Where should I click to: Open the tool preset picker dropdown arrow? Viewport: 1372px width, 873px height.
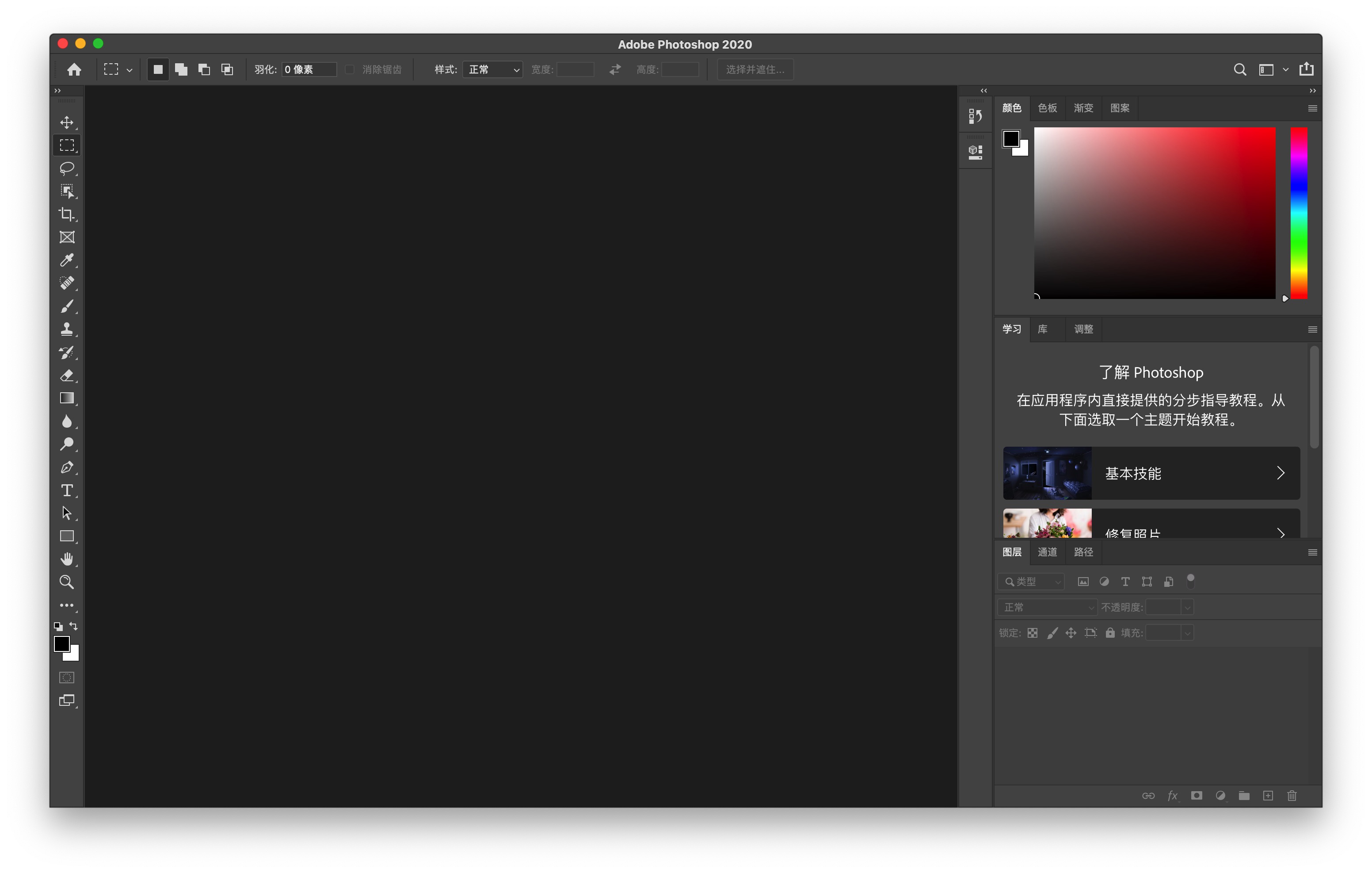(130, 70)
